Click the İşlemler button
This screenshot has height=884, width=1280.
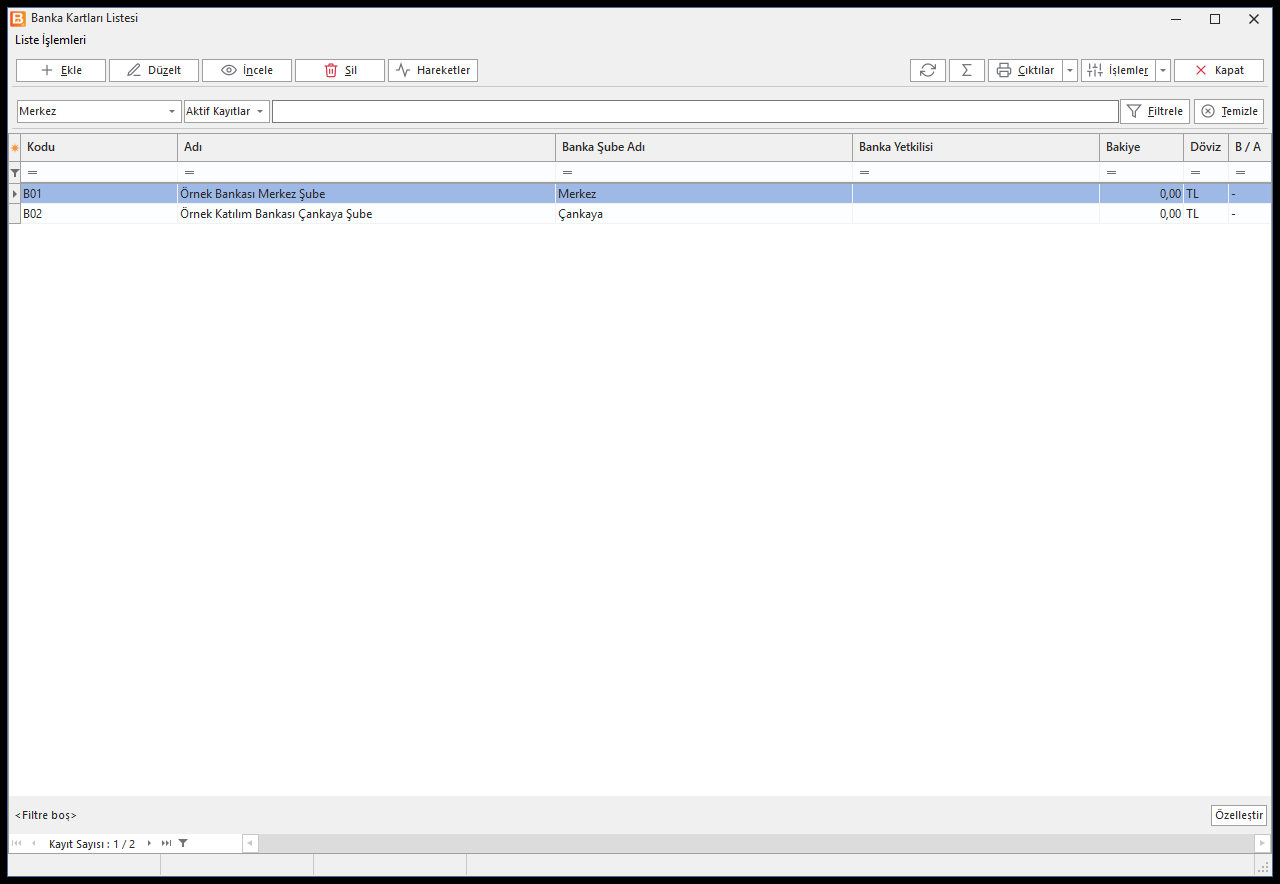[1118, 70]
